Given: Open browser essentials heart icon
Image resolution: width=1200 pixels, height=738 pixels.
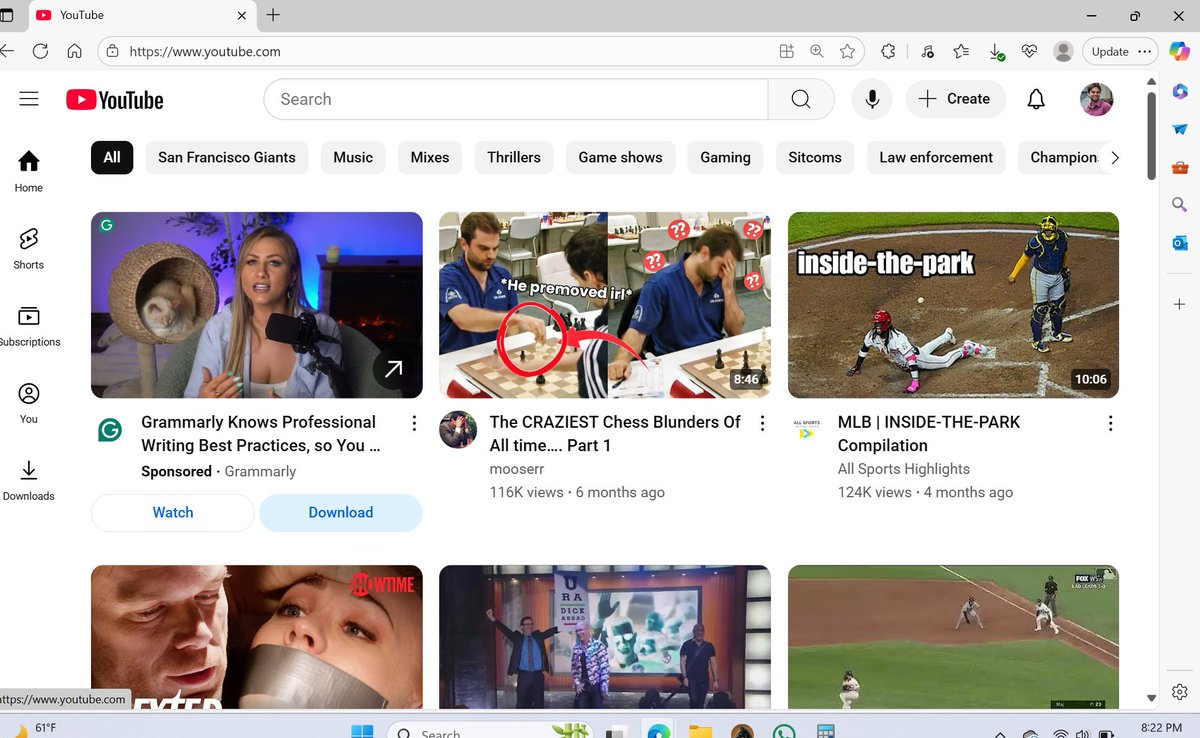Looking at the screenshot, I should pyautogui.click(x=1030, y=51).
